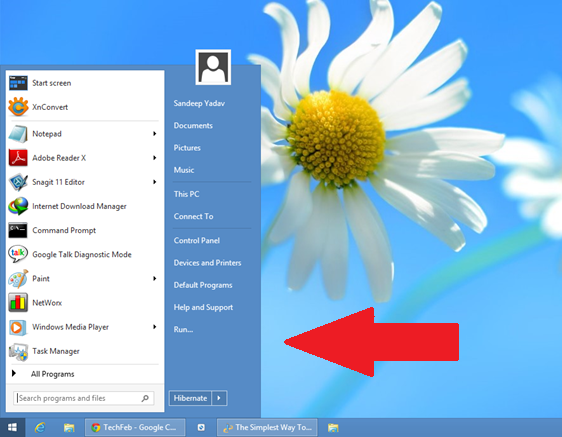The image size is (562, 437).
Task: Click the XnConvert label
Action: click(x=50, y=107)
